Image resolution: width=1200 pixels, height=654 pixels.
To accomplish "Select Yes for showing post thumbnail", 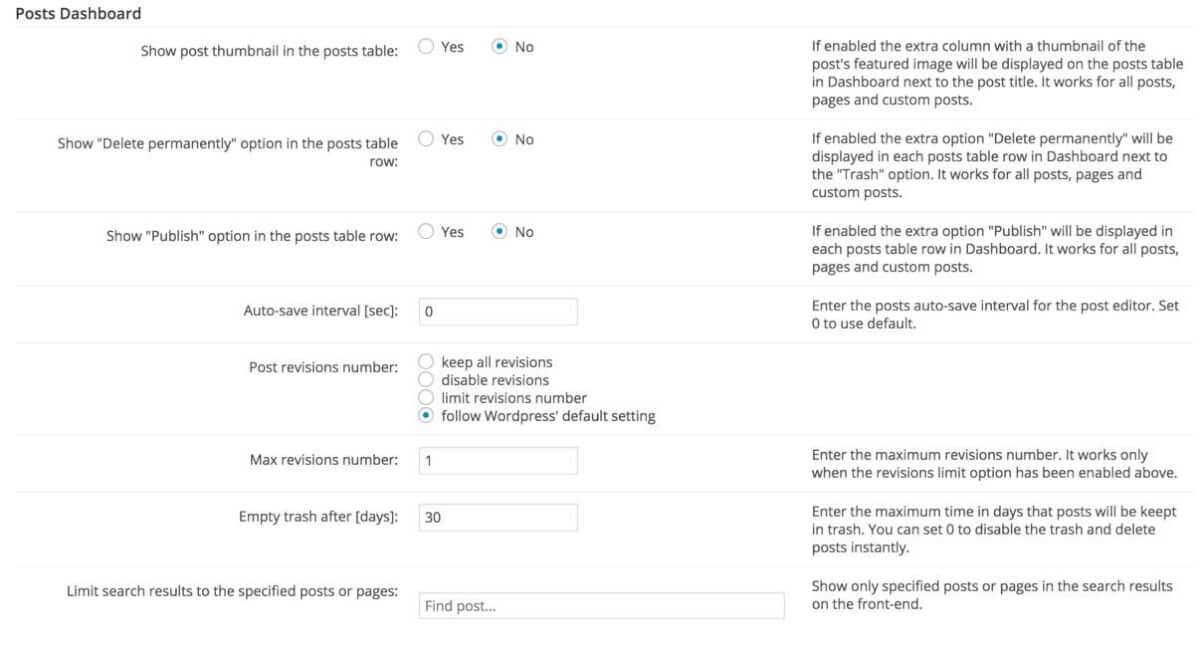I will click(x=426, y=47).
